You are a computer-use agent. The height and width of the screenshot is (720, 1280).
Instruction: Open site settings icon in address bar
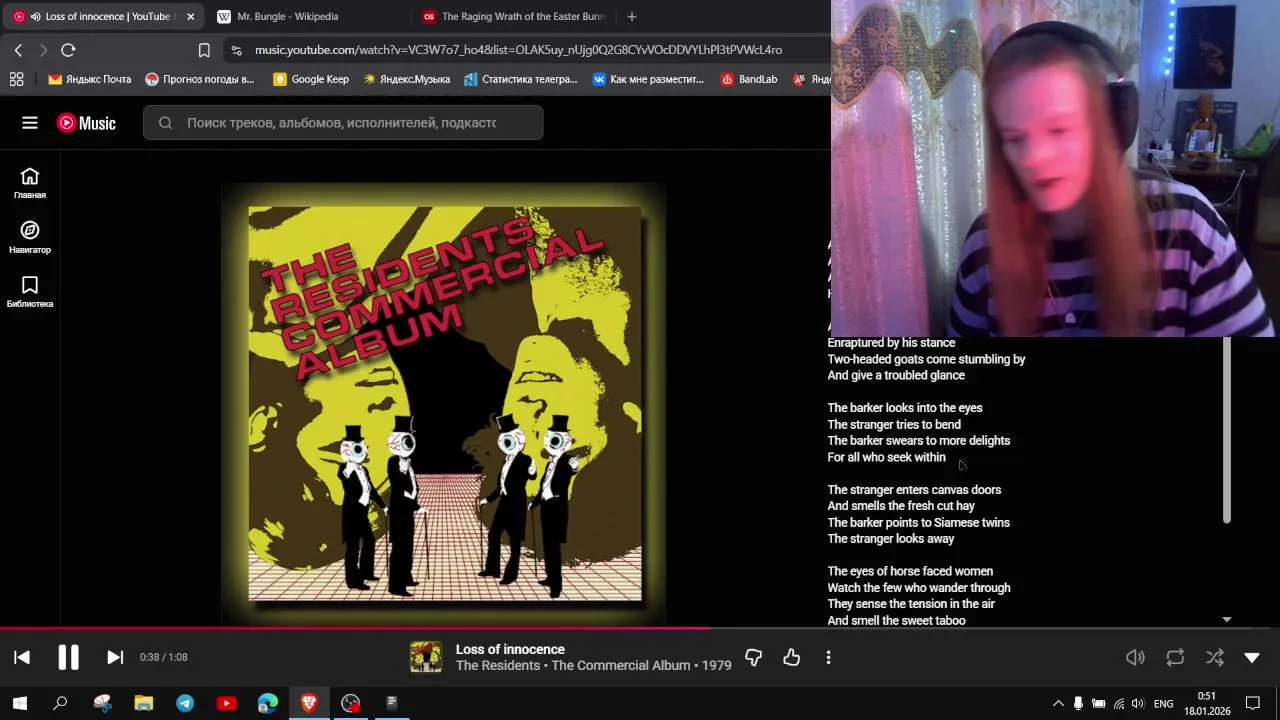click(236, 50)
